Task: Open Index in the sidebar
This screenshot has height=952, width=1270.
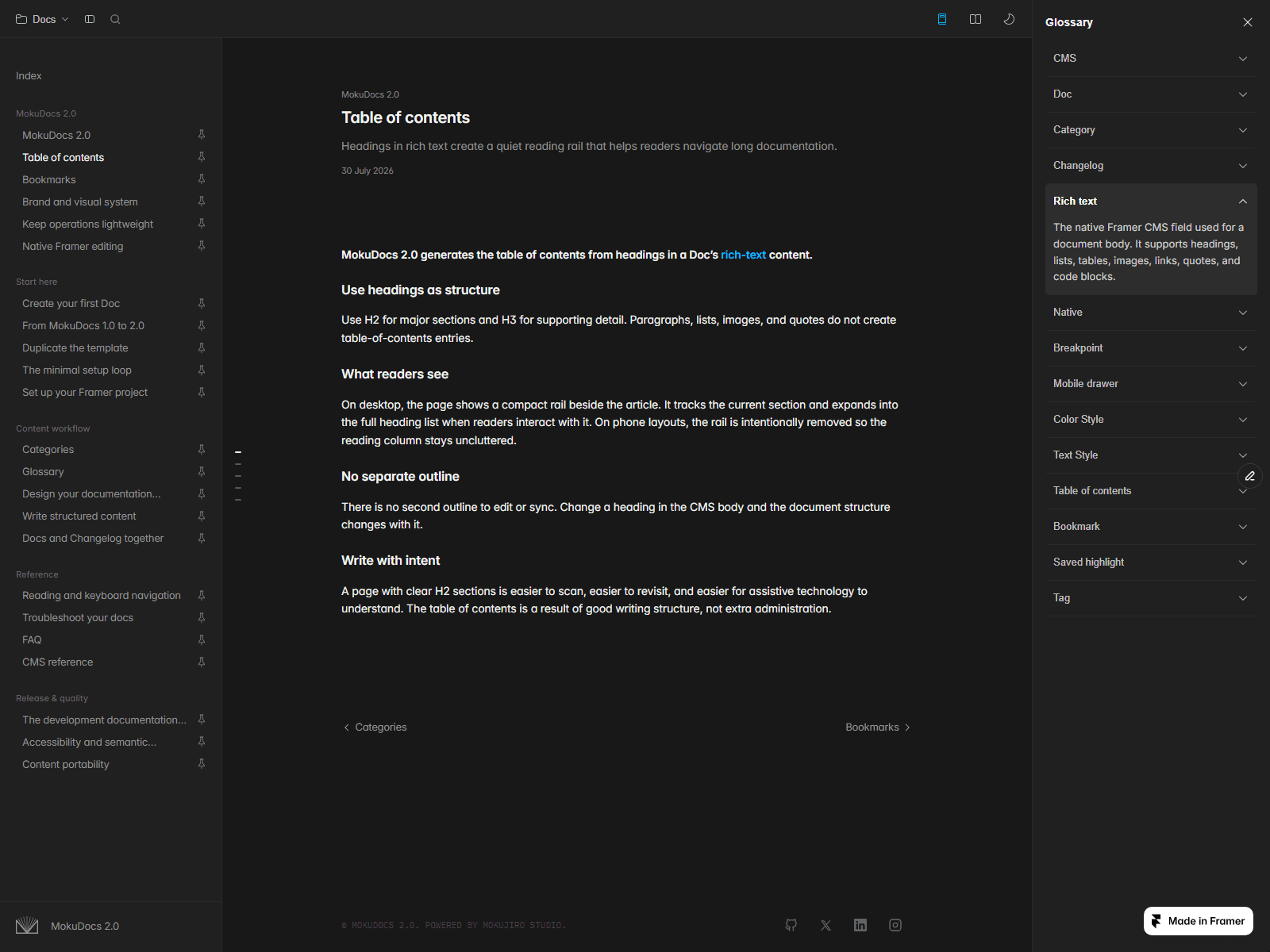Action: pyautogui.click(x=29, y=76)
